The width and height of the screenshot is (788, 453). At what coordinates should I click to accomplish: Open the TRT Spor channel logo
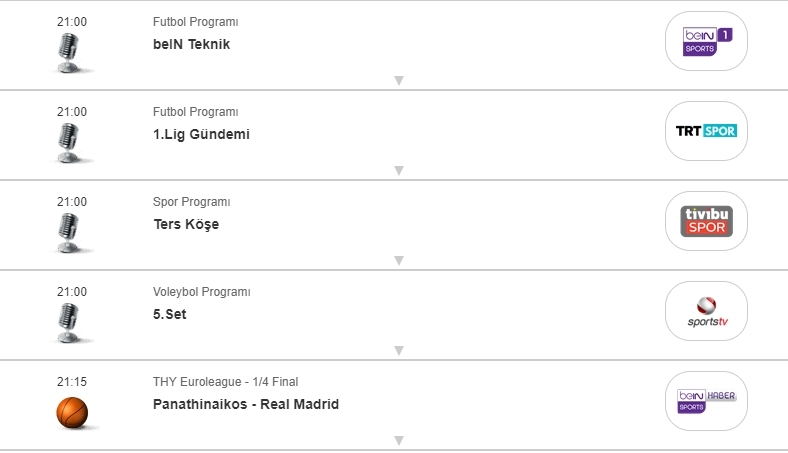click(707, 131)
